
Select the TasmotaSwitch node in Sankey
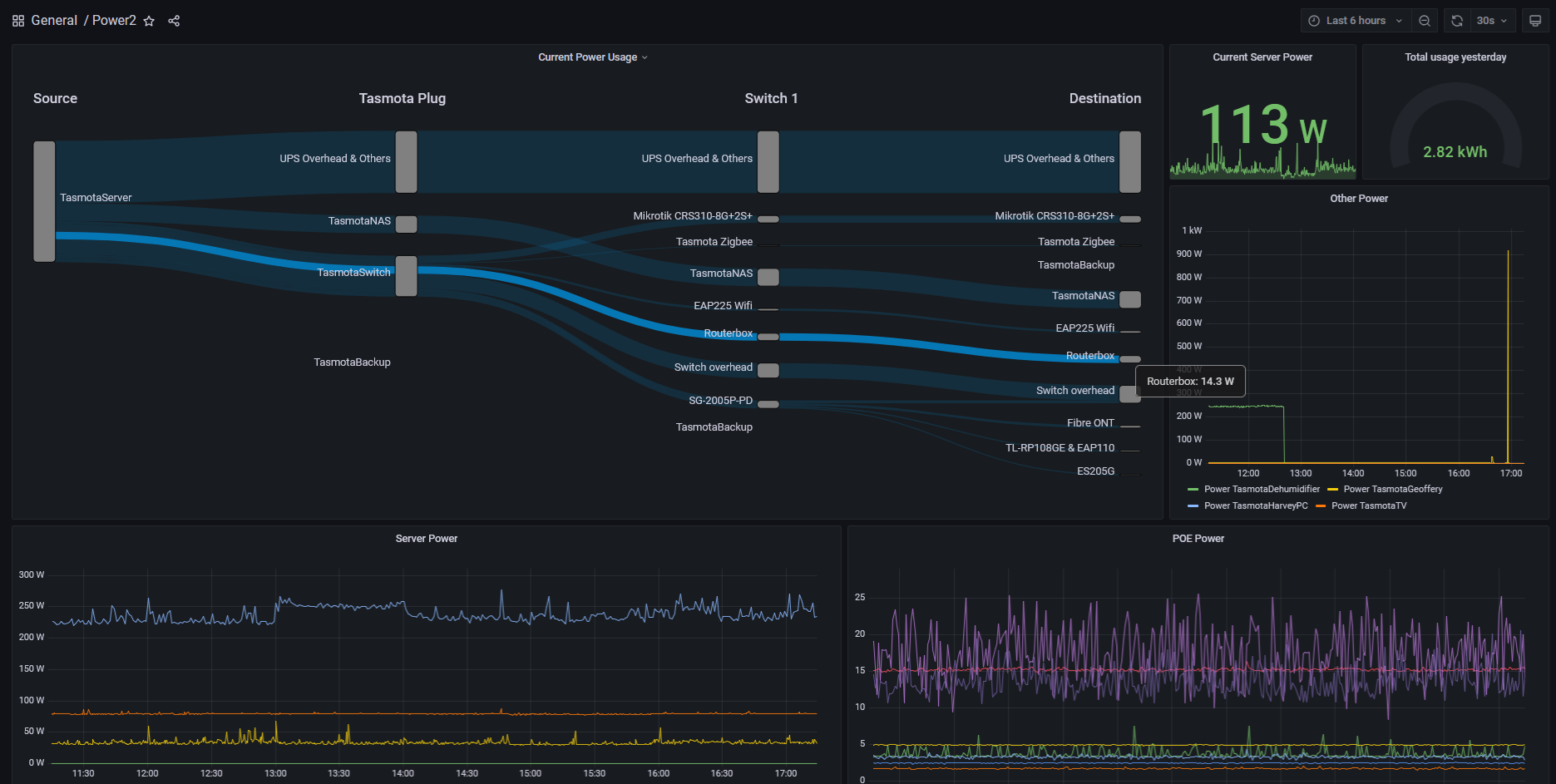406,276
